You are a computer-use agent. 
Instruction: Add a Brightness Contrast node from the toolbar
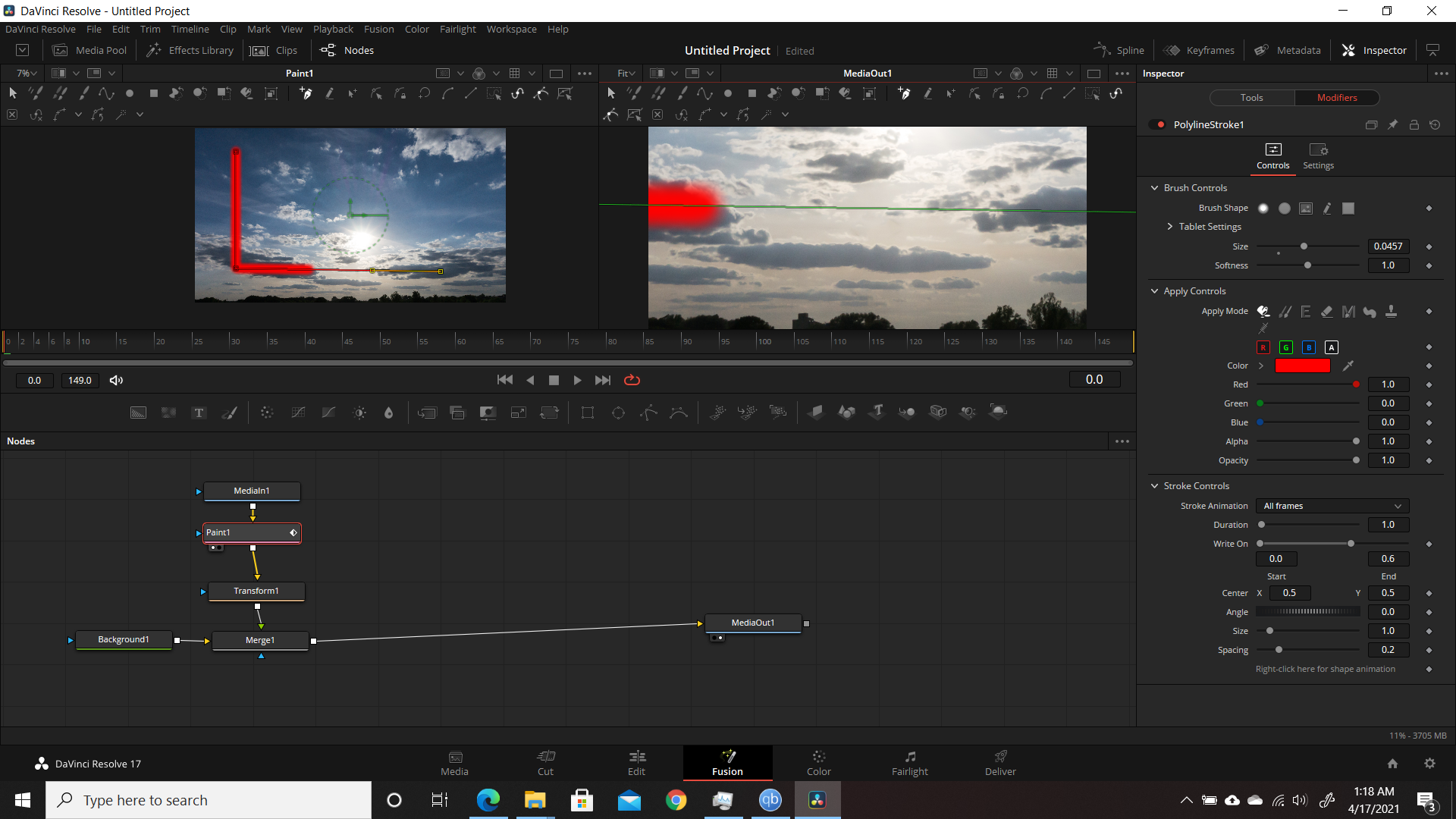(x=359, y=413)
